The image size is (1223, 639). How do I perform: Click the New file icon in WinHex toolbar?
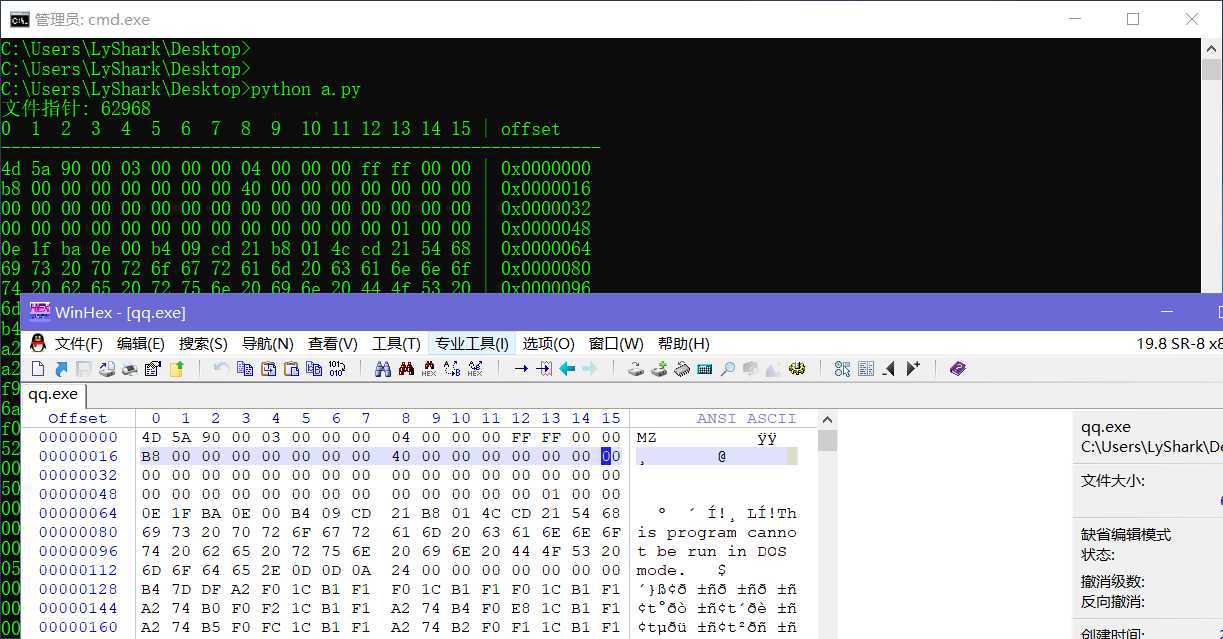click(38, 369)
